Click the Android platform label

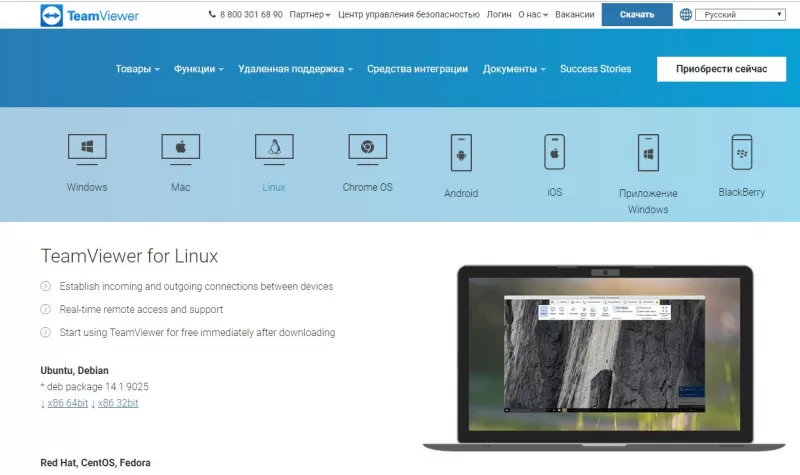[x=461, y=193]
